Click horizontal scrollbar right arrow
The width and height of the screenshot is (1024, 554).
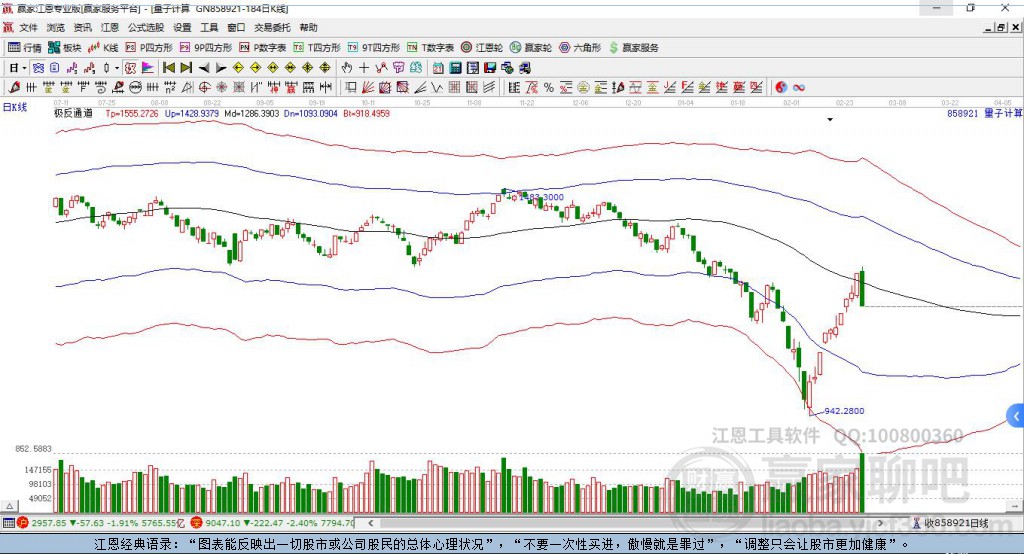tap(880, 523)
